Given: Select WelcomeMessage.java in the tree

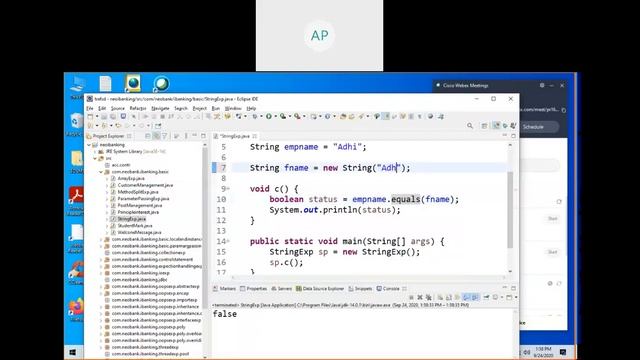Looking at the screenshot, I should (x=139, y=232).
